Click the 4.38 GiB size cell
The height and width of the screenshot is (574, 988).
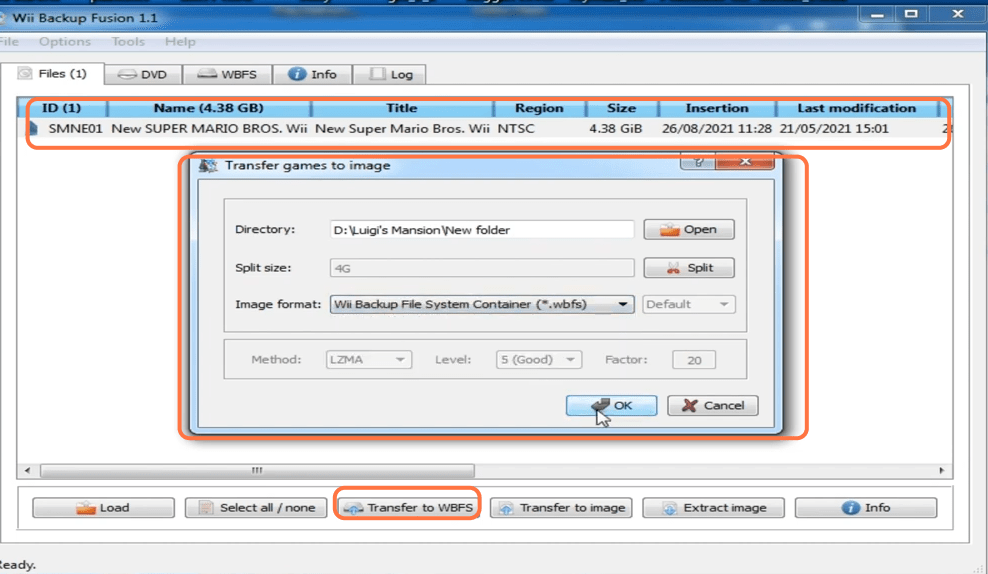pos(616,129)
